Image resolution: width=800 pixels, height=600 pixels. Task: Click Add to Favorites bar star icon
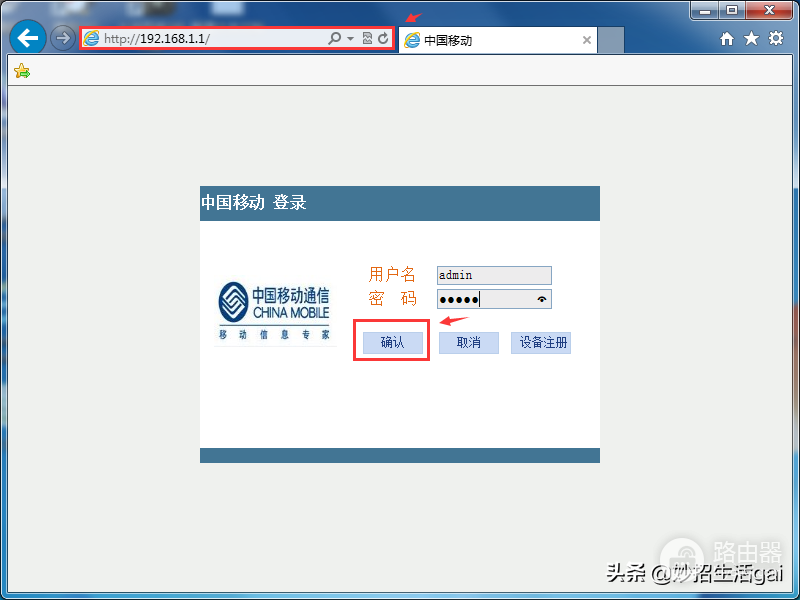pos(22,71)
